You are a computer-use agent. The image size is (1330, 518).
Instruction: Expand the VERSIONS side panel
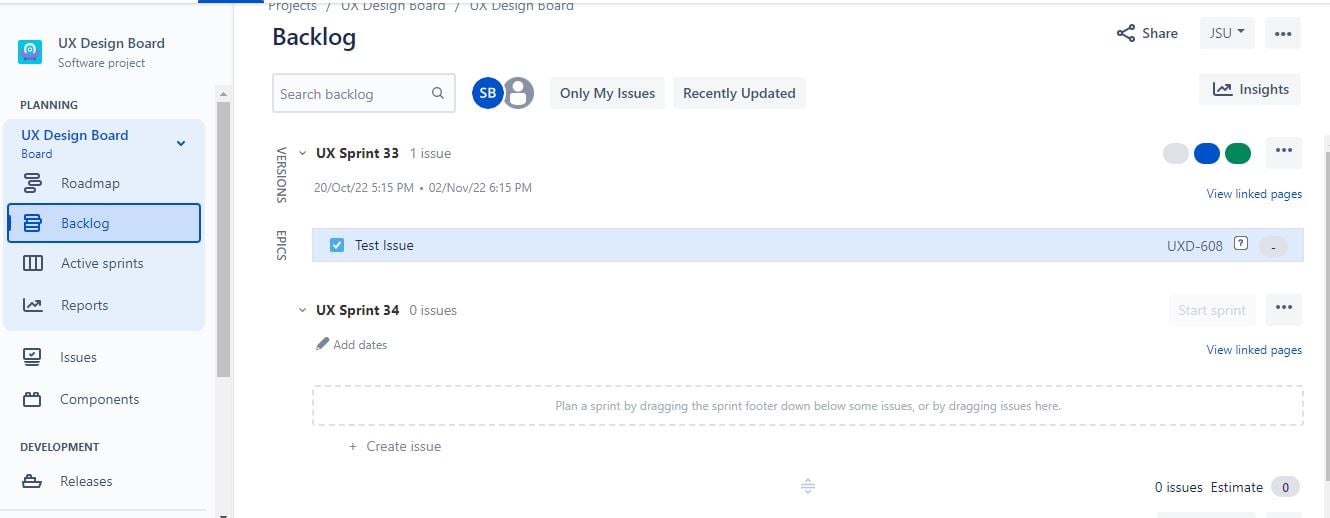(281, 176)
